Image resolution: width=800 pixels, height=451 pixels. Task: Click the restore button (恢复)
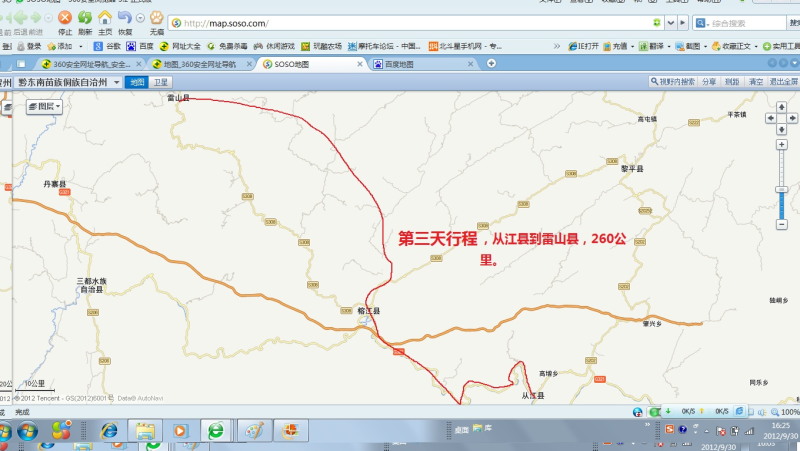click(x=125, y=19)
